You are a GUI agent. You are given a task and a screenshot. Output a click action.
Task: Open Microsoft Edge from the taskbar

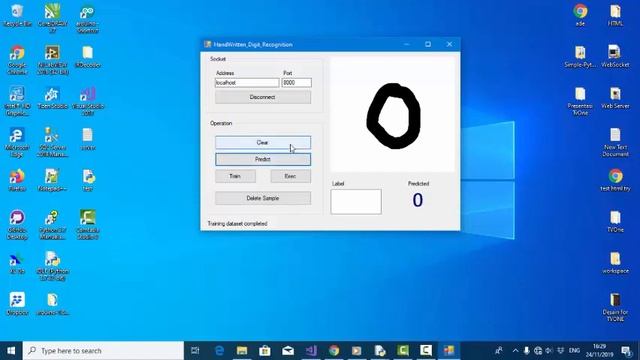219,351
